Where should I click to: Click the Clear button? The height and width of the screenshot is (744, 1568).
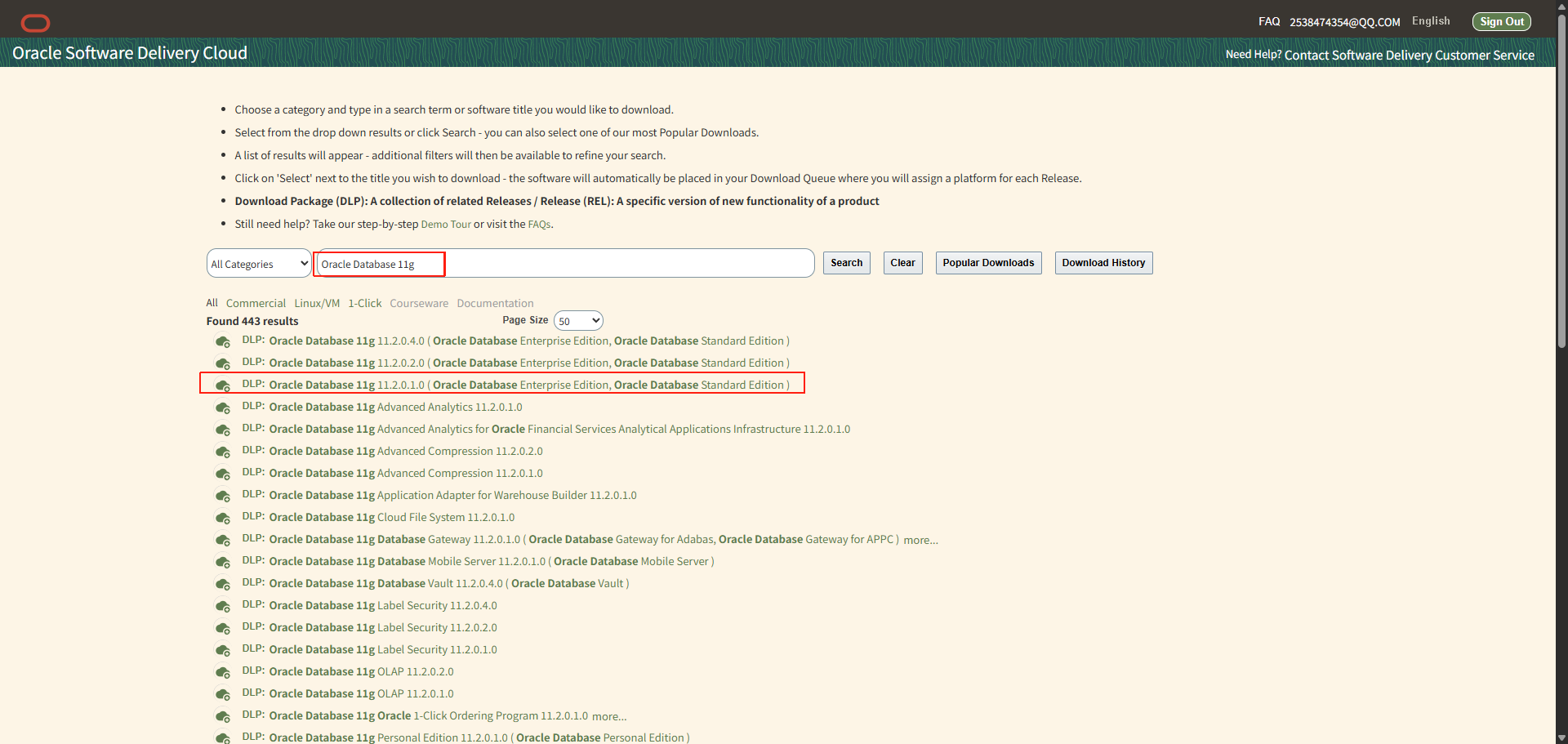(902, 263)
